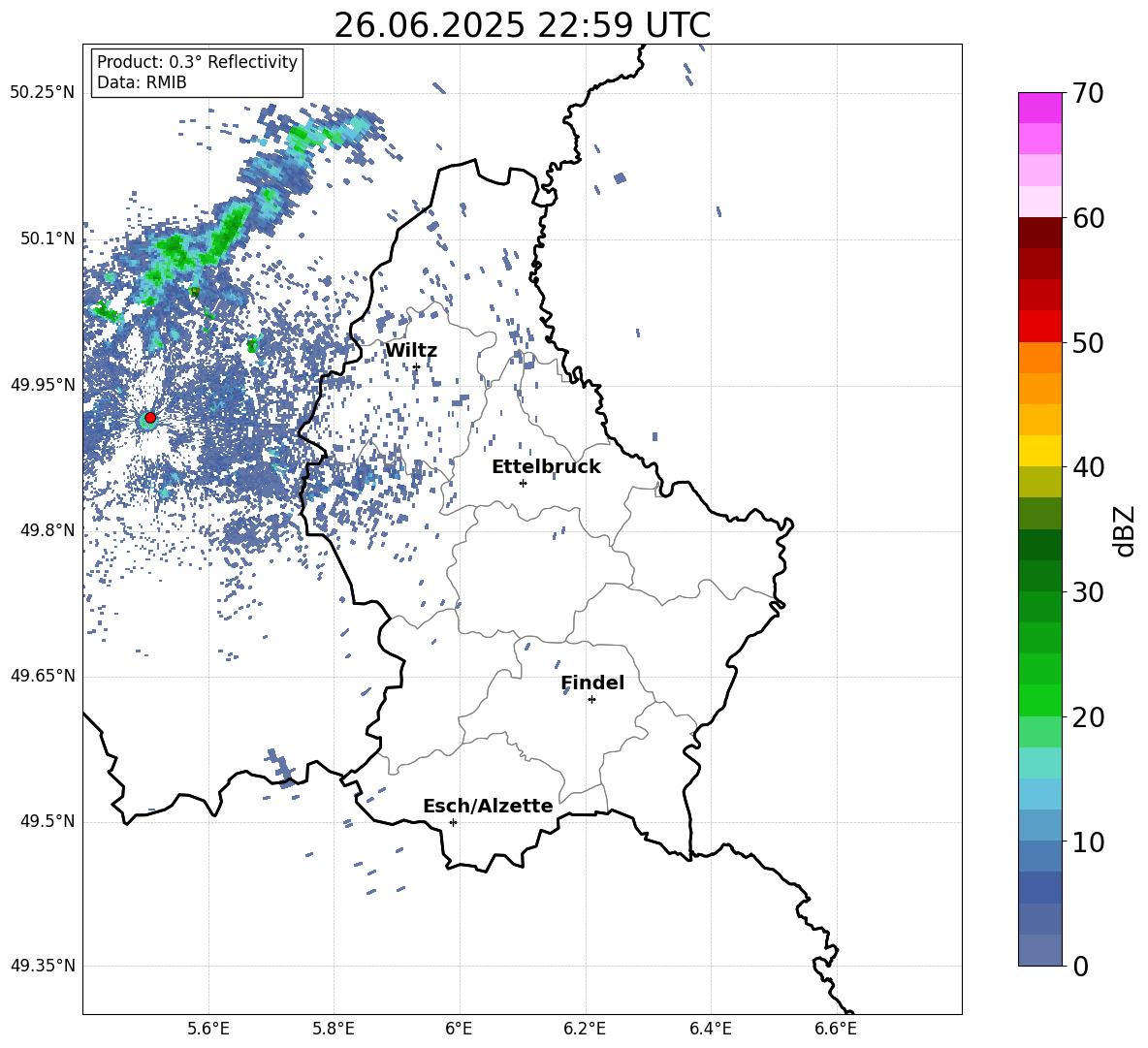Click the Wiltz station cross marker

[x=416, y=366]
